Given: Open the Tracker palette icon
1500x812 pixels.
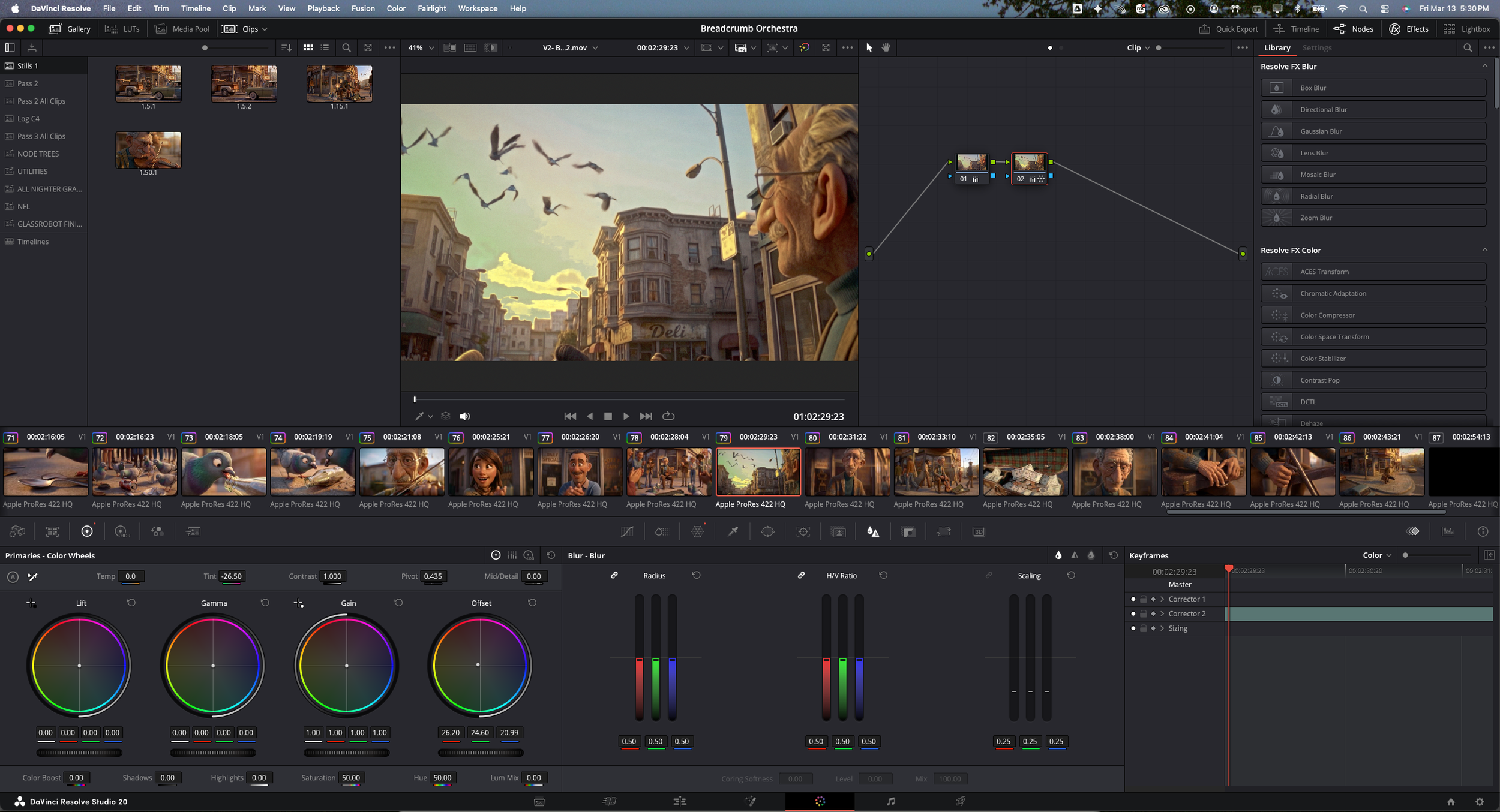Looking at the screenshot, I should coord(803,531).
